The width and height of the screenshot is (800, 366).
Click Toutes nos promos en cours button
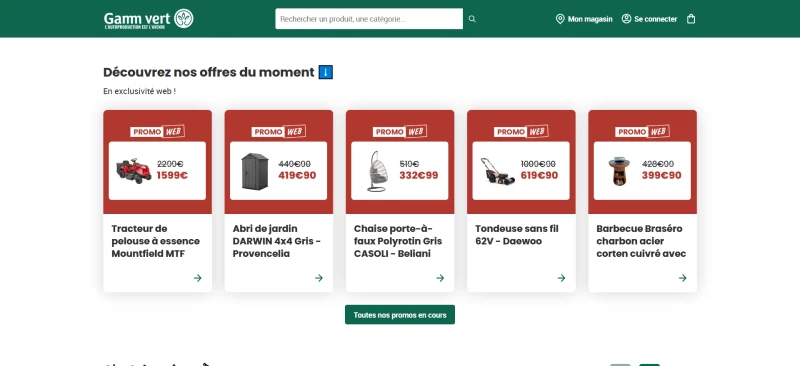tap(400, 314)
